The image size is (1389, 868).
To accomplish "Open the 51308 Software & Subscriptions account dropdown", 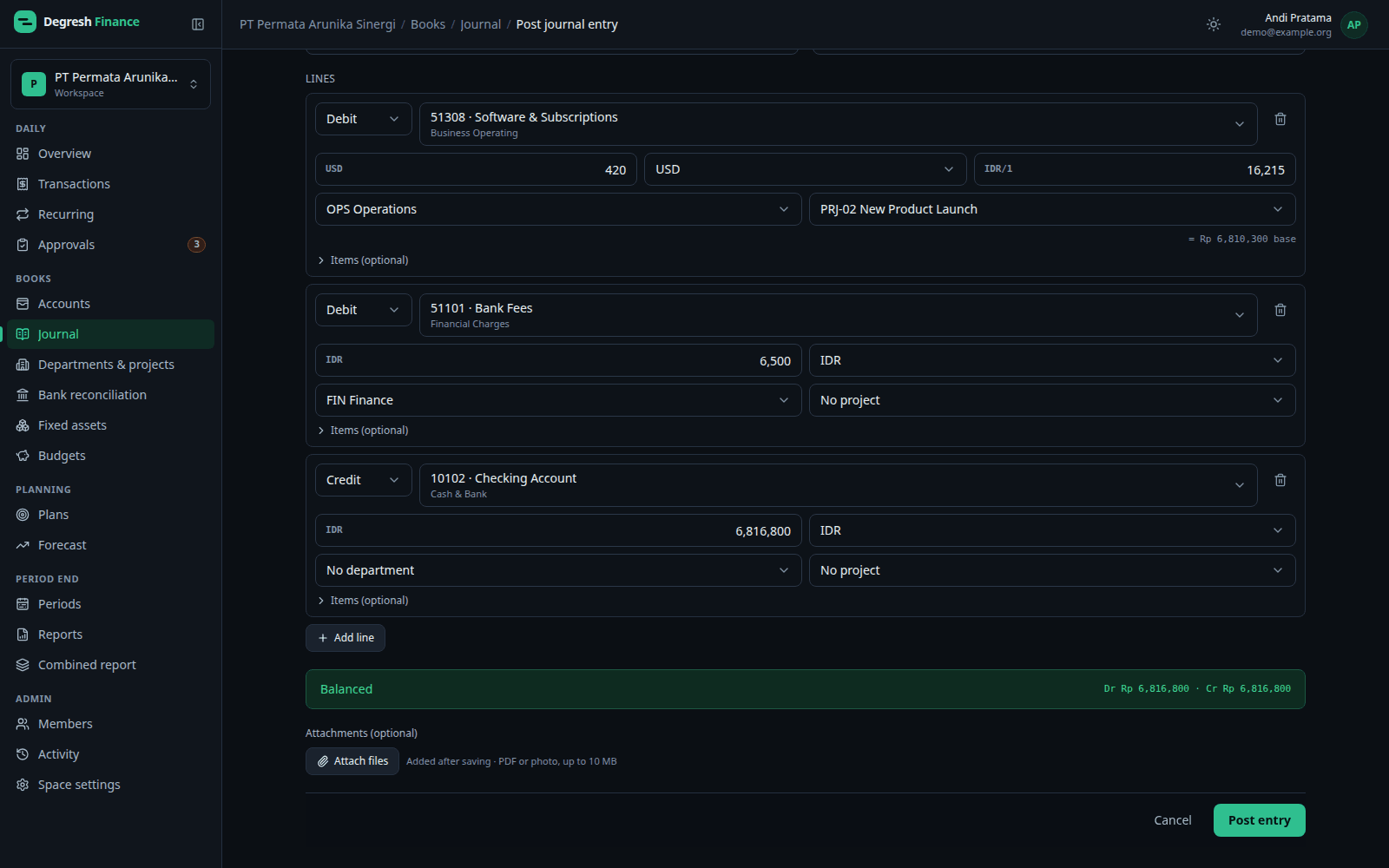I will [x=838, y=124].
